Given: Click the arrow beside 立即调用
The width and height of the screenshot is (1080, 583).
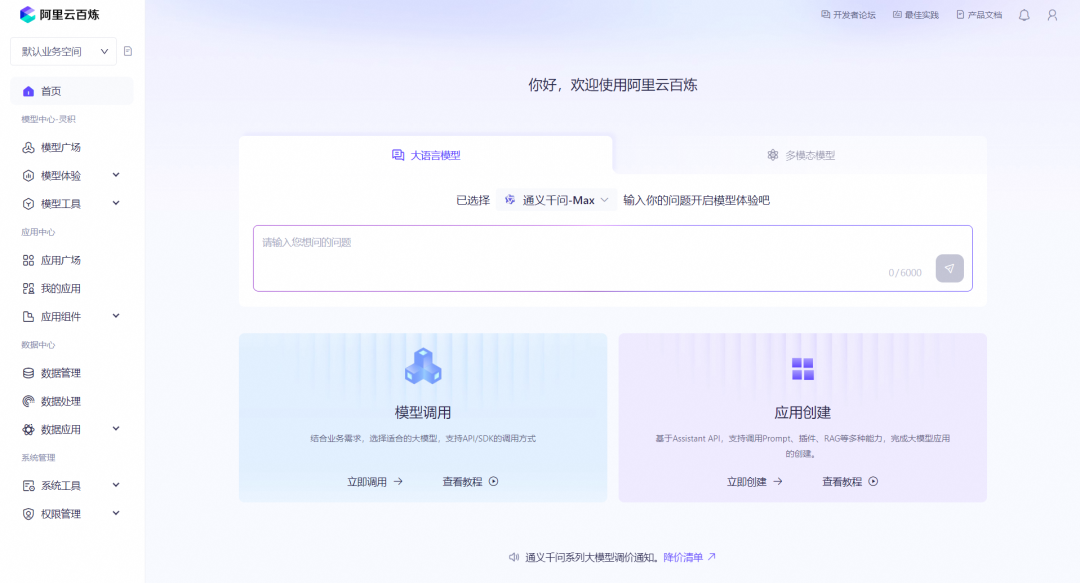Looking at the screenshot, I should (398, 482).
